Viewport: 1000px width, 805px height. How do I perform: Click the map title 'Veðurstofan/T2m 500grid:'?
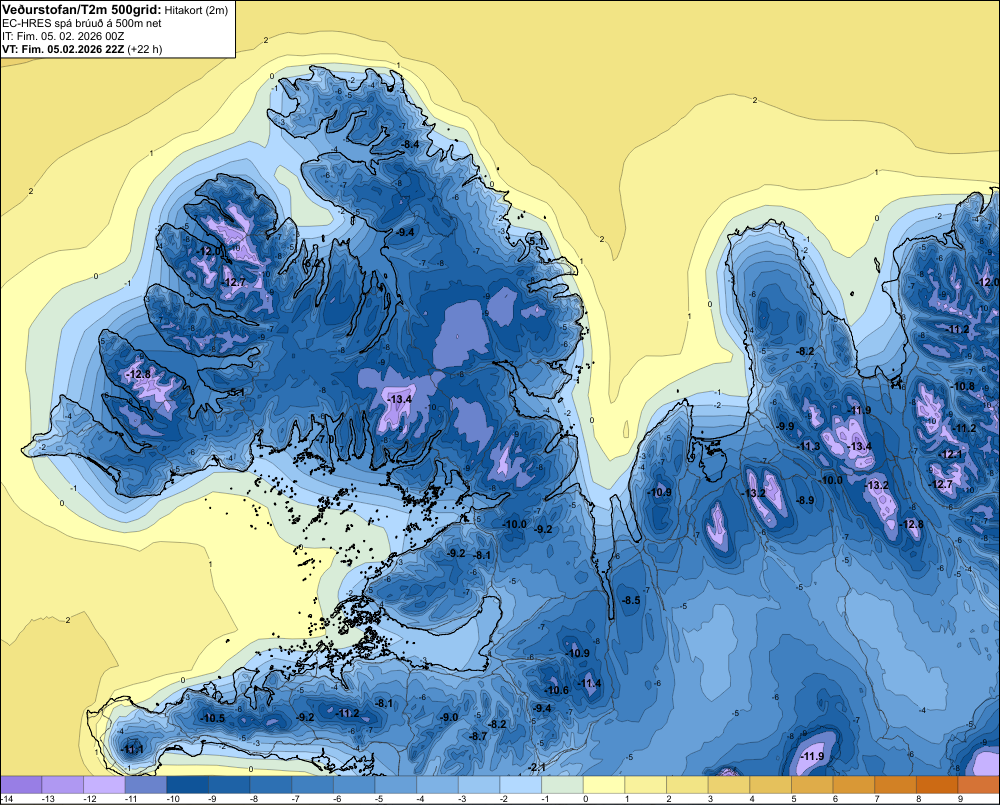(82, 10)
